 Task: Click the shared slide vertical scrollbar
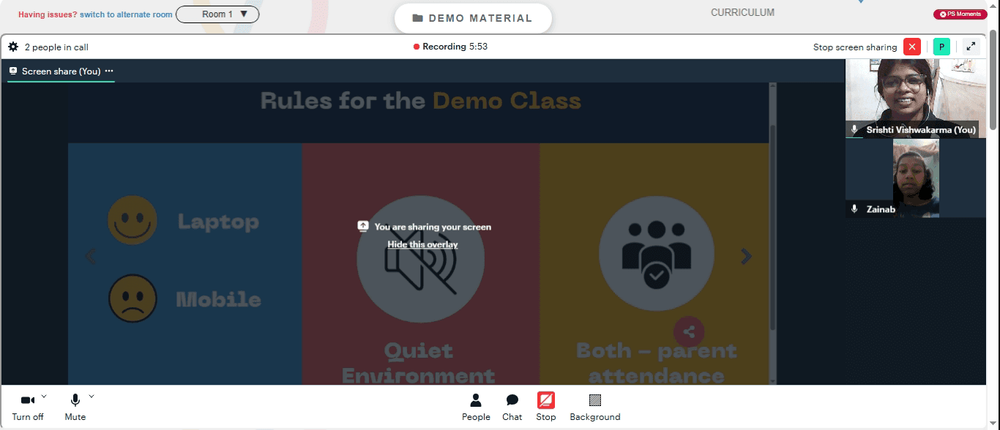(x=774, y=227)
